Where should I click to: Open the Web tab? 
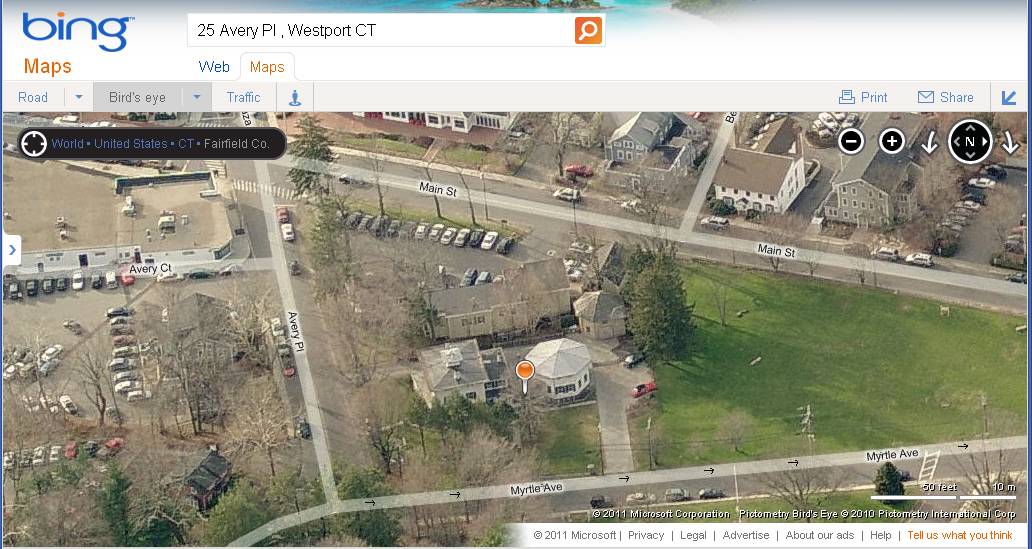(x=214, y=67)
